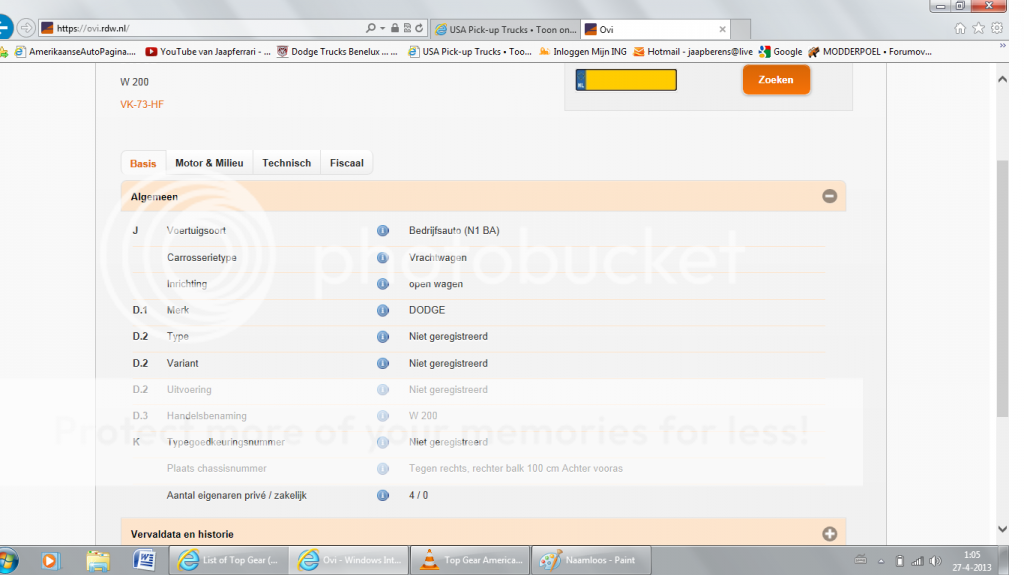Open USA Pick-up Trucks bookmark in favorites bar

pyautogui.click(x=470, y=52)
